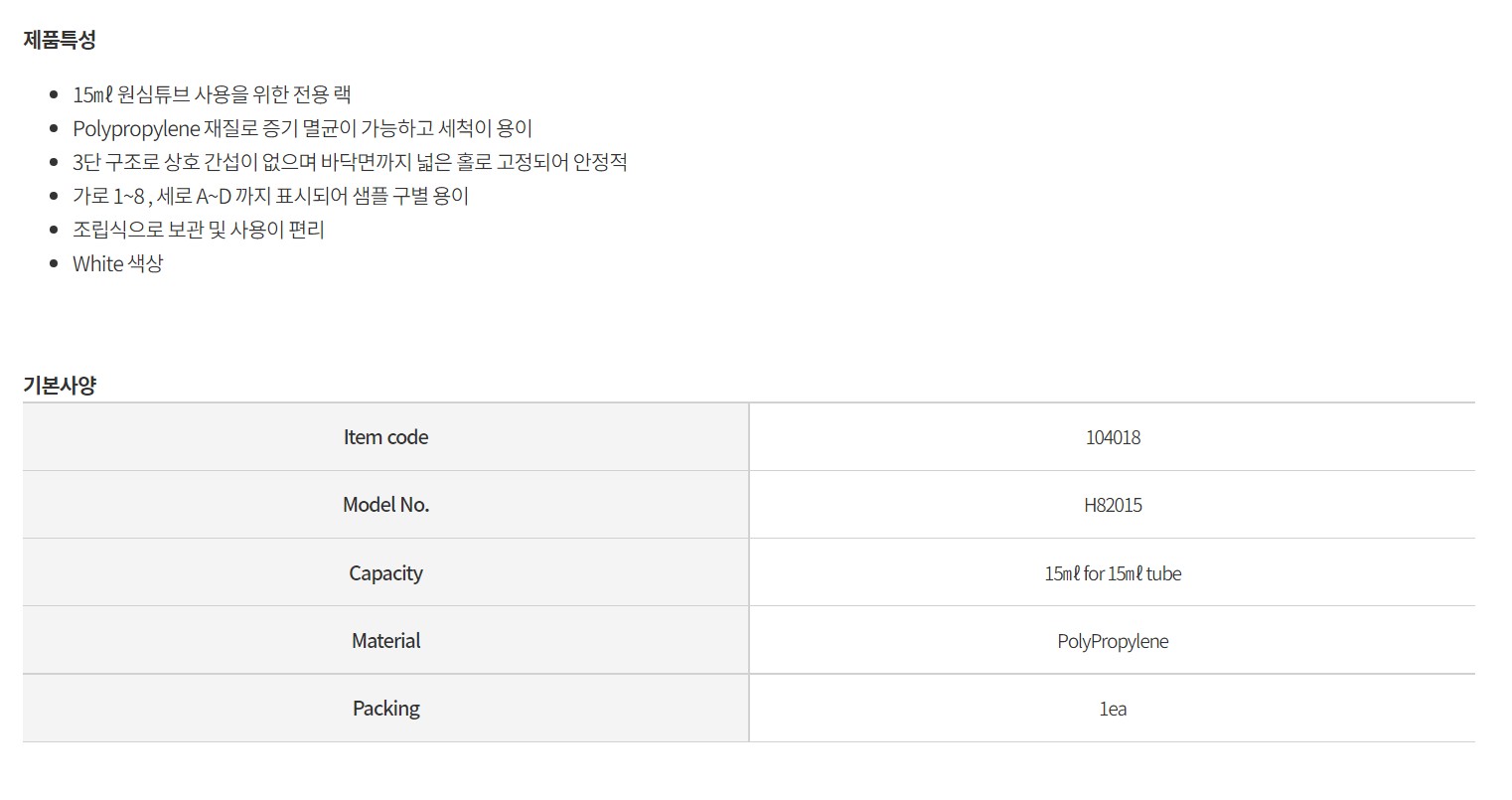The height and width of the screenshot is (800, 1512).
Task: Click the bullet dot before White 색상
Action: coord(54,264)
